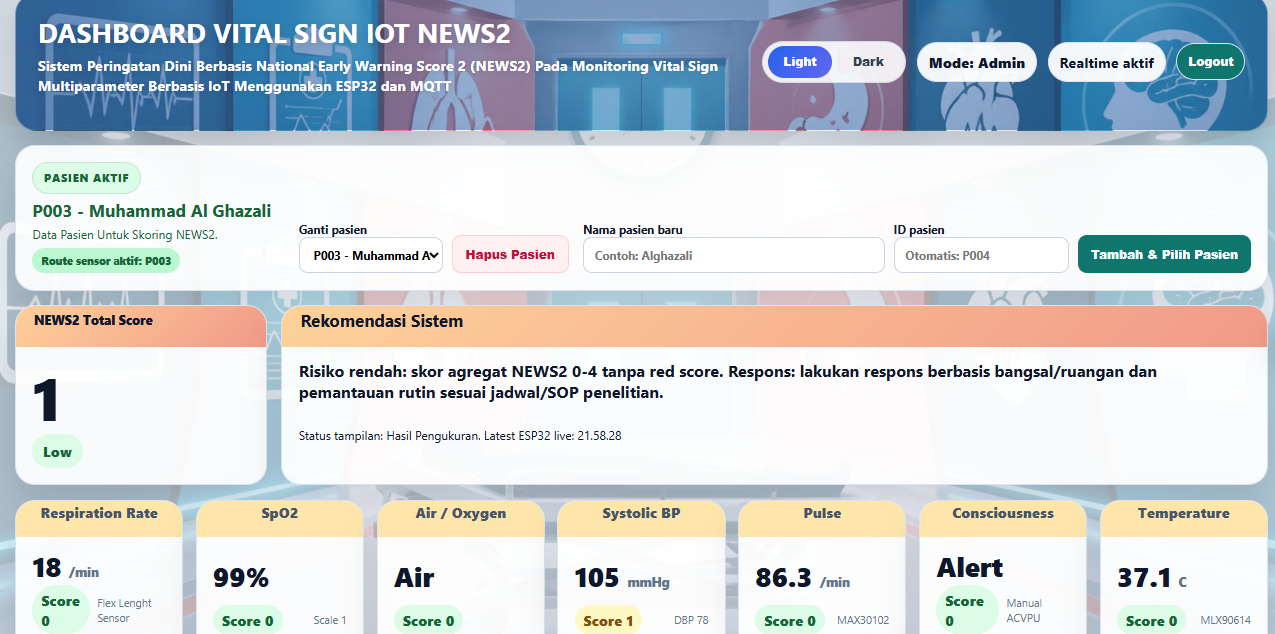This screenshot has width=1275, height=634.
Task: Click the Route sensor aktif: P003 badge
Action: click(x=106, y=261)
